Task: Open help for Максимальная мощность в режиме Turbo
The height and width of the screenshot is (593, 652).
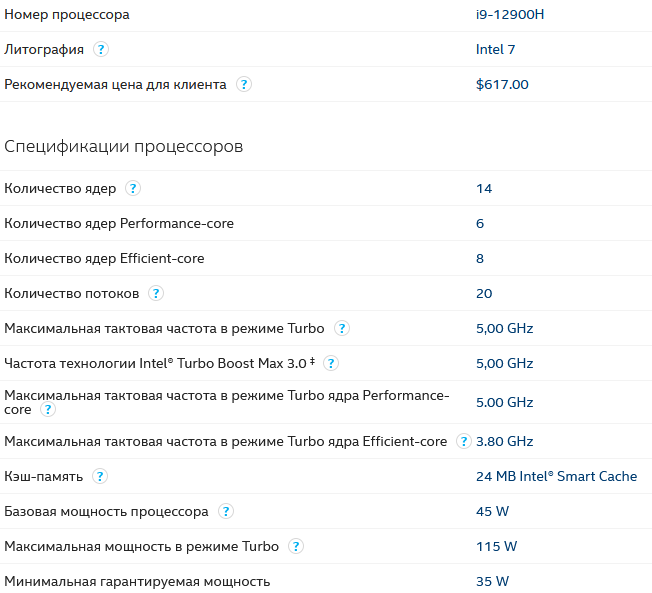Action: [x=296, y=546]
